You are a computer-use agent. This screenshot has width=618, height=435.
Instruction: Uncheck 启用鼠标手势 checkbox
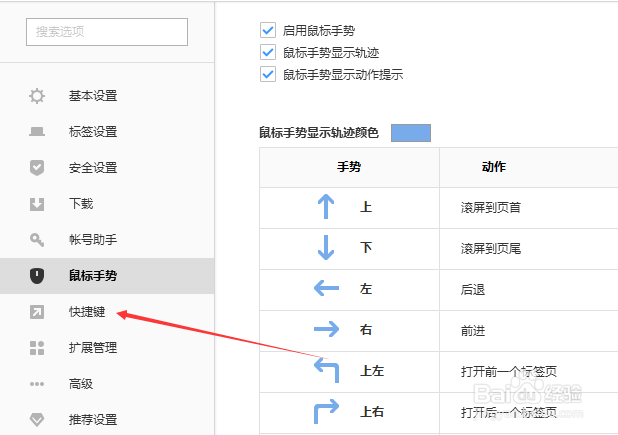click(x=268, y=30)
